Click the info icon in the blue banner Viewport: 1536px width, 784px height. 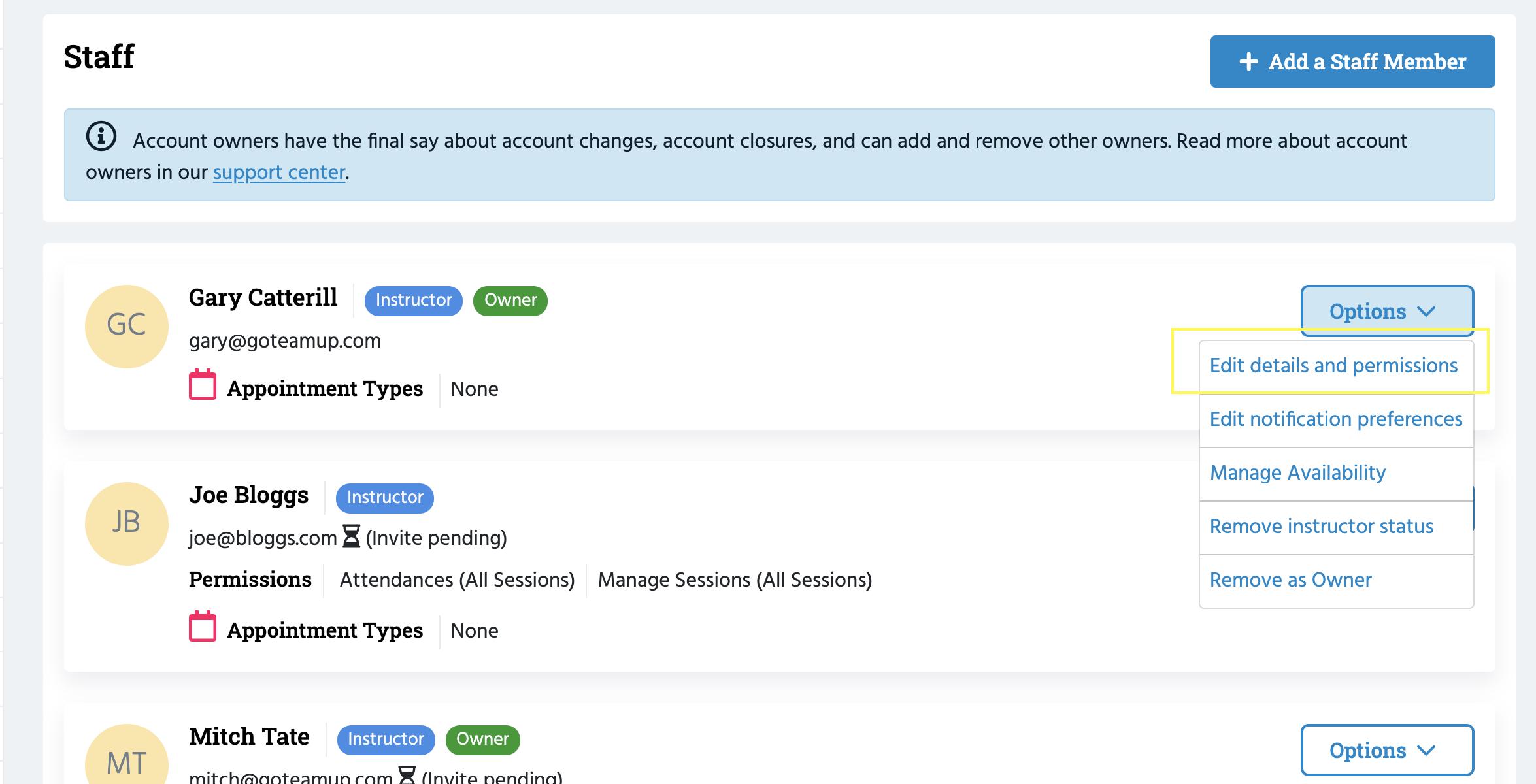pos(101,137)
